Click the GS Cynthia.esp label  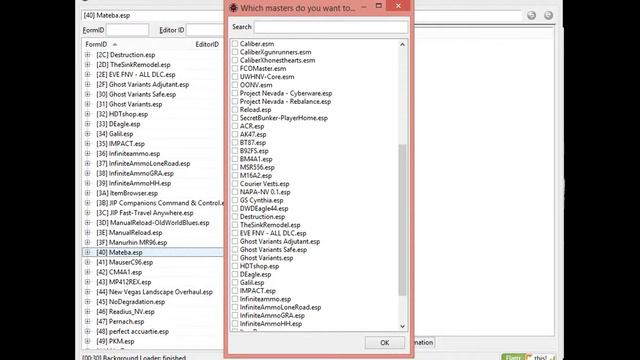click(261, 200)
